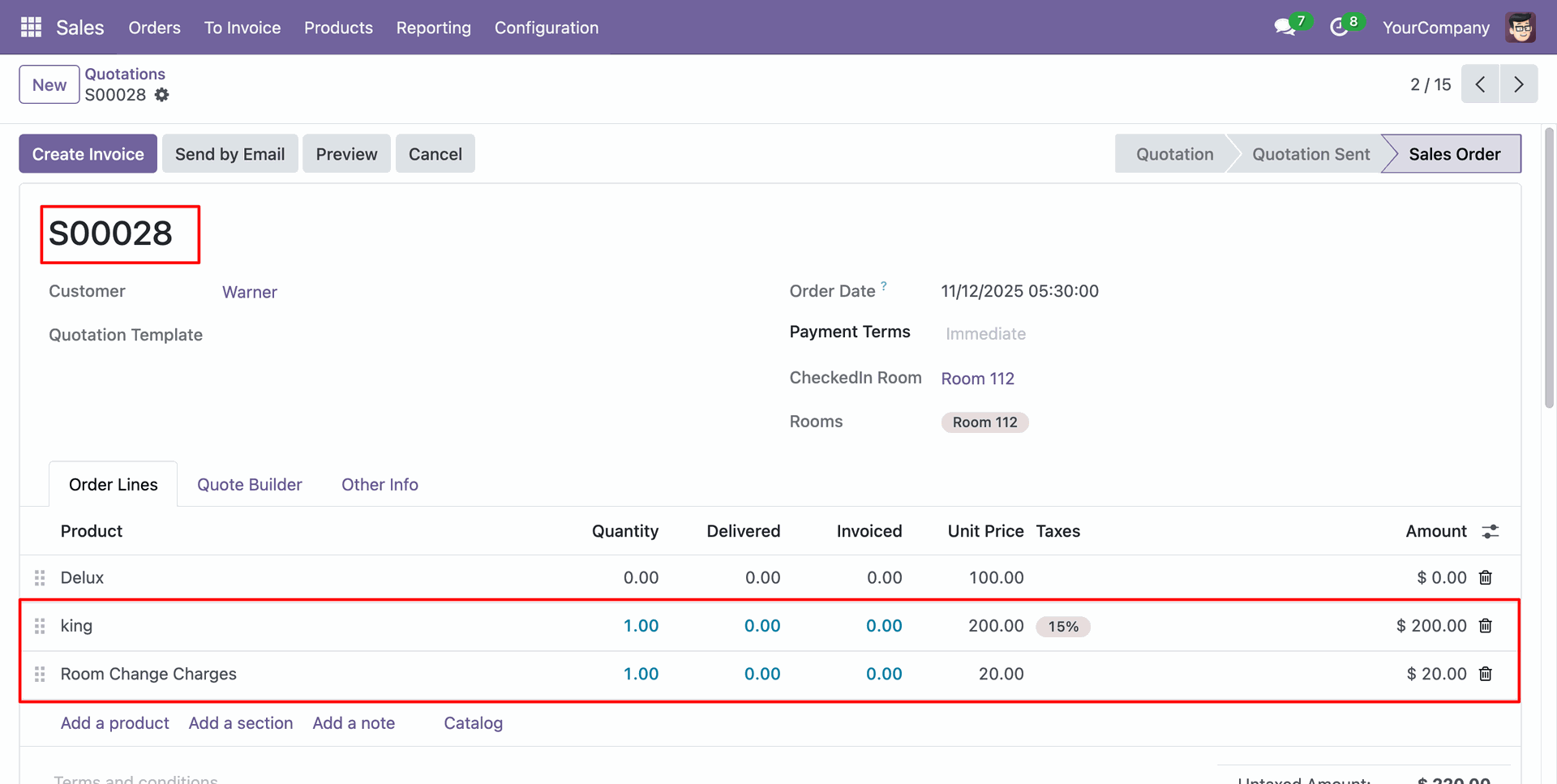Open the gear actions menu beside S00028
This screenshot has height=784, width=1557.
(x=162, y=95)
